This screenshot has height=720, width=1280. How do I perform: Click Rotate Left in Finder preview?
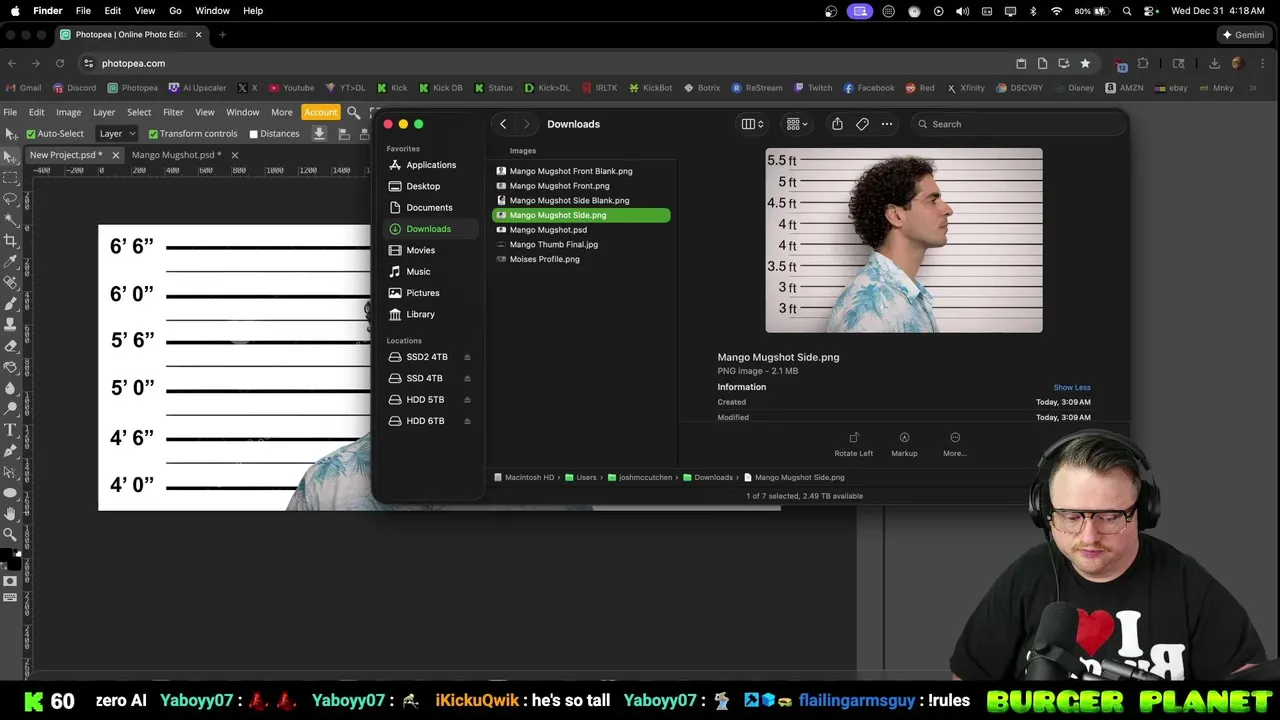853,444
